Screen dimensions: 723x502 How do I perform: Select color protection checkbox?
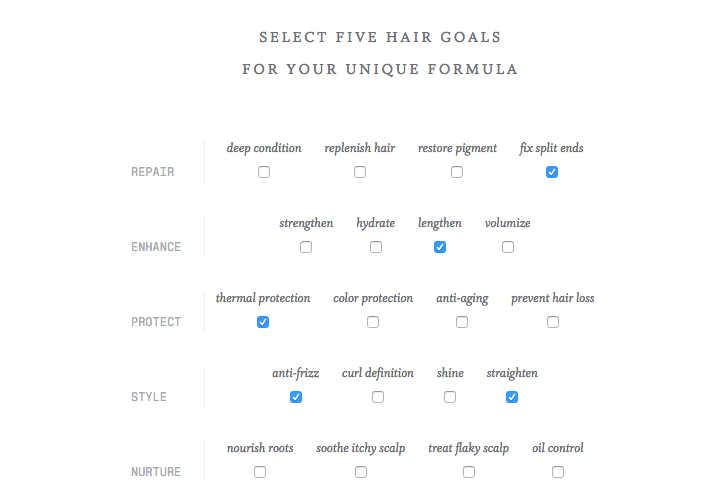[373, 322]
